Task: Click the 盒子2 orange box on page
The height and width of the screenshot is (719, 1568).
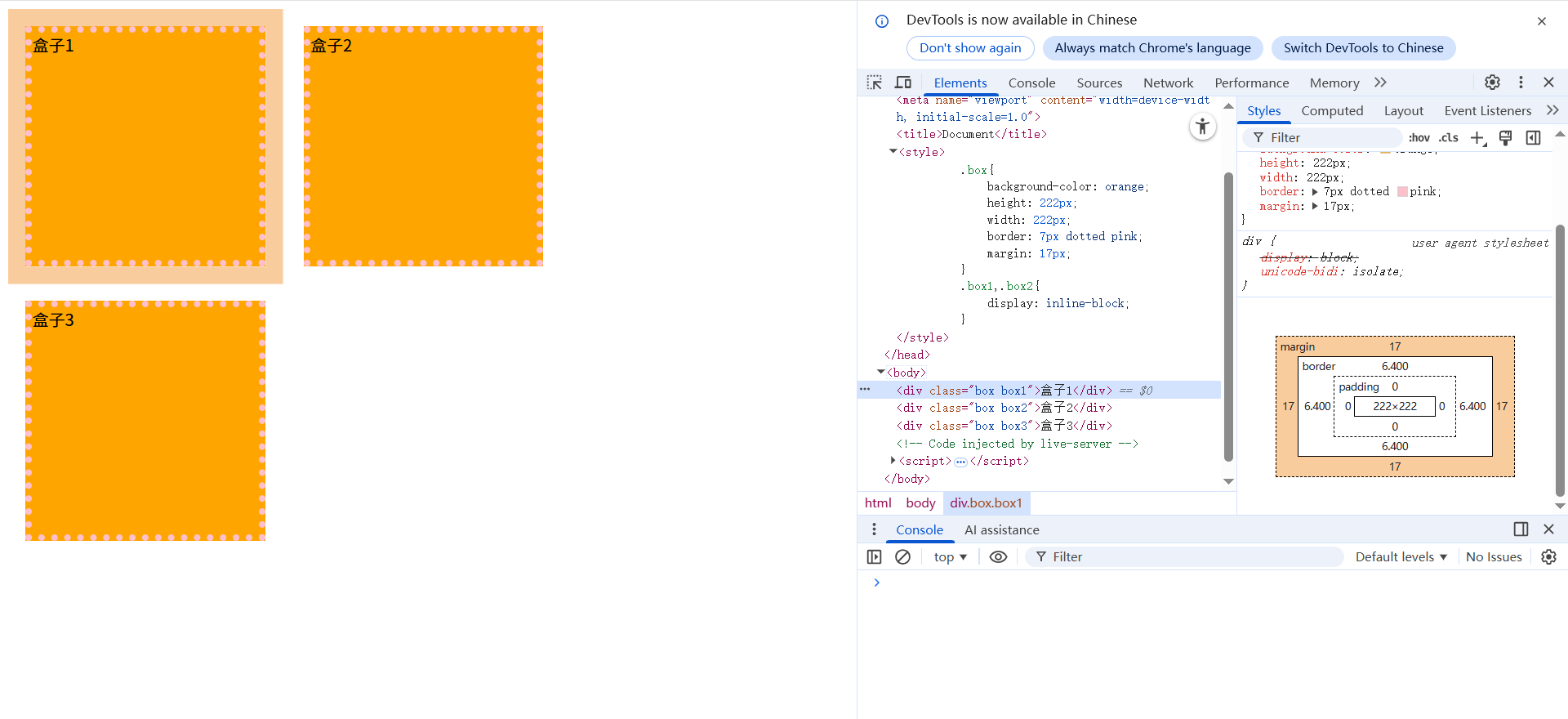Action: 423,146
